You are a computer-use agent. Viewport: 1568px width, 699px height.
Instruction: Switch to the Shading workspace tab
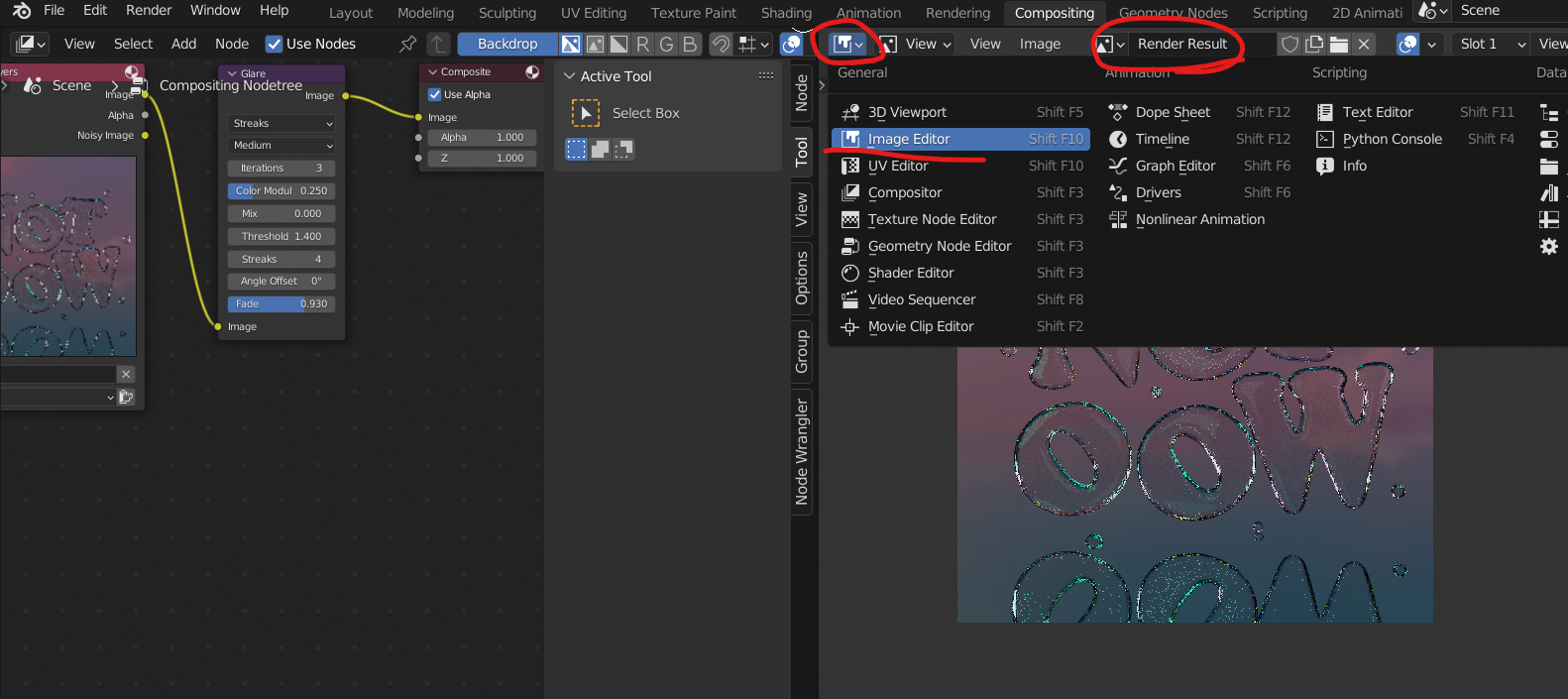pyautogui.click(x=786, y=13)
